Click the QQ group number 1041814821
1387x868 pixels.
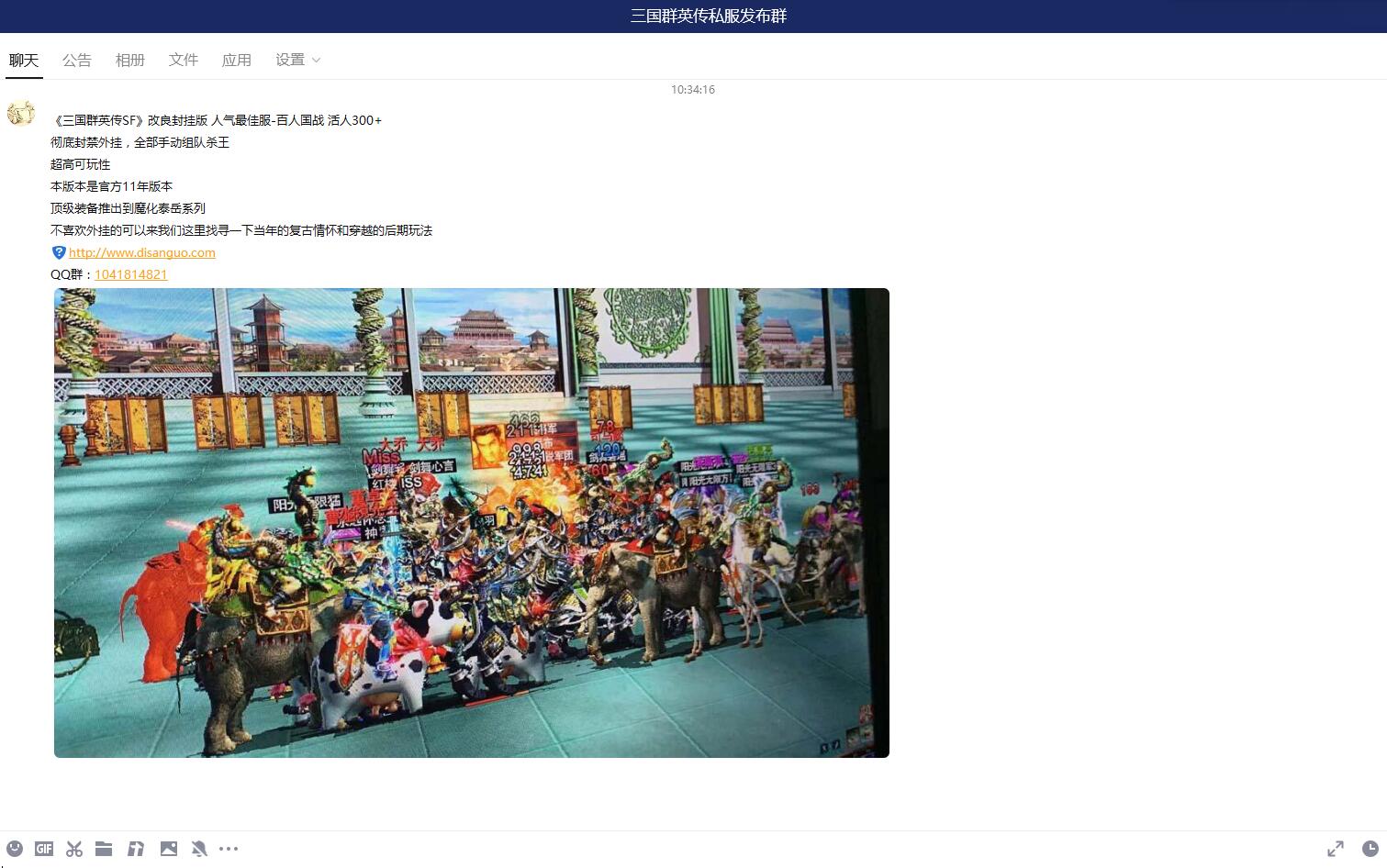(131, 274)
